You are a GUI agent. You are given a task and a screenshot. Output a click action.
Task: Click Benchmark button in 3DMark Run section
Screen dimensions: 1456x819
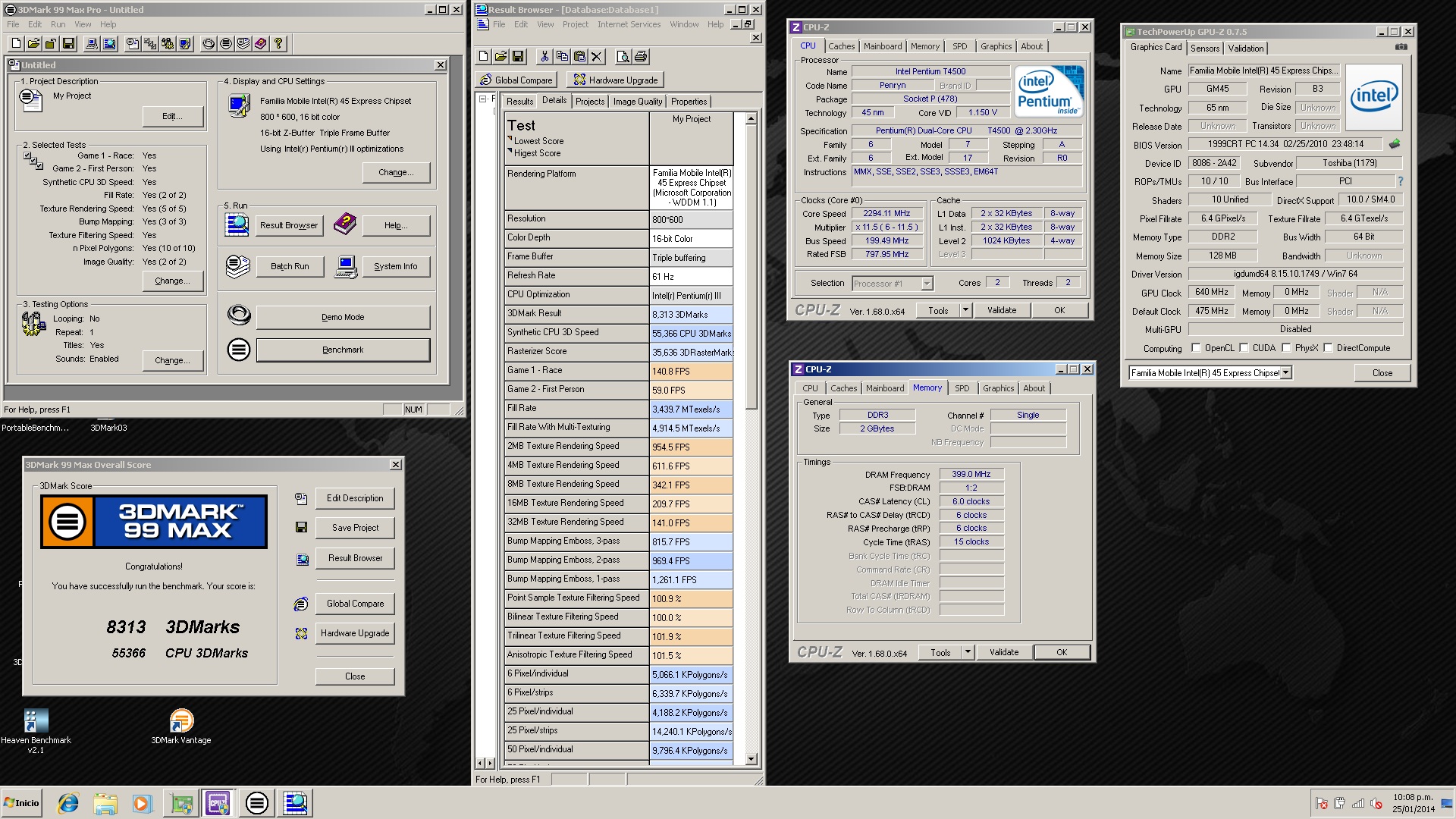point(343,350)
